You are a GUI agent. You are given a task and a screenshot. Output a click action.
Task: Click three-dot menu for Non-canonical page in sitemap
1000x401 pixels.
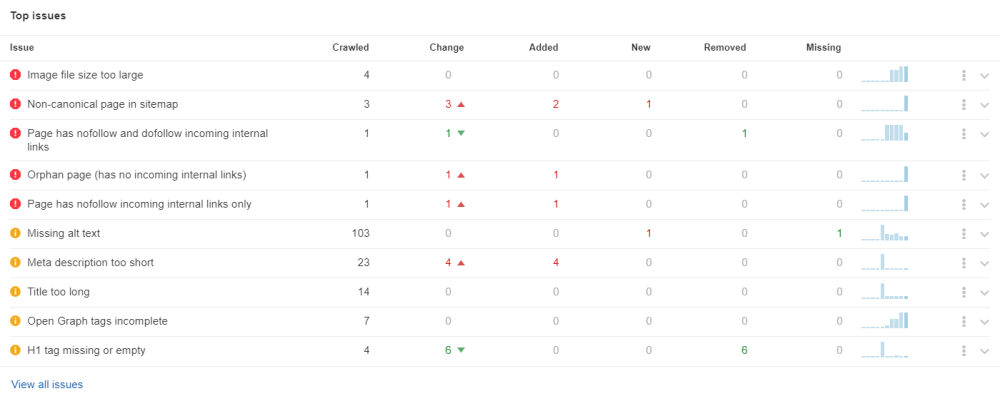coord(963,104)
